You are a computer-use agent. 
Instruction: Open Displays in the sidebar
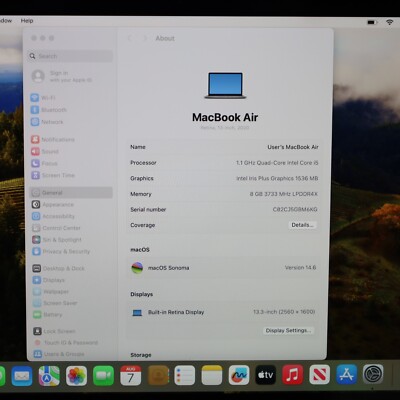click(49, 280)
